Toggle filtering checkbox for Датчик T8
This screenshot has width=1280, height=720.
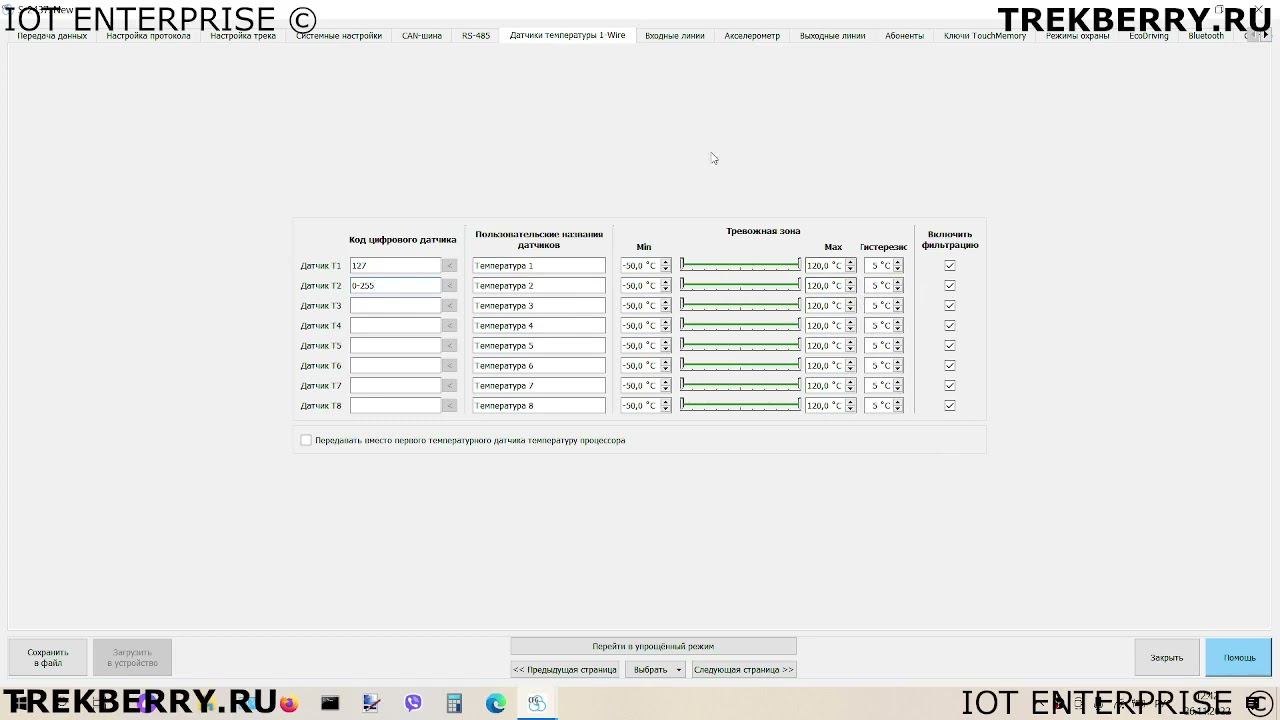click(950, 406)
